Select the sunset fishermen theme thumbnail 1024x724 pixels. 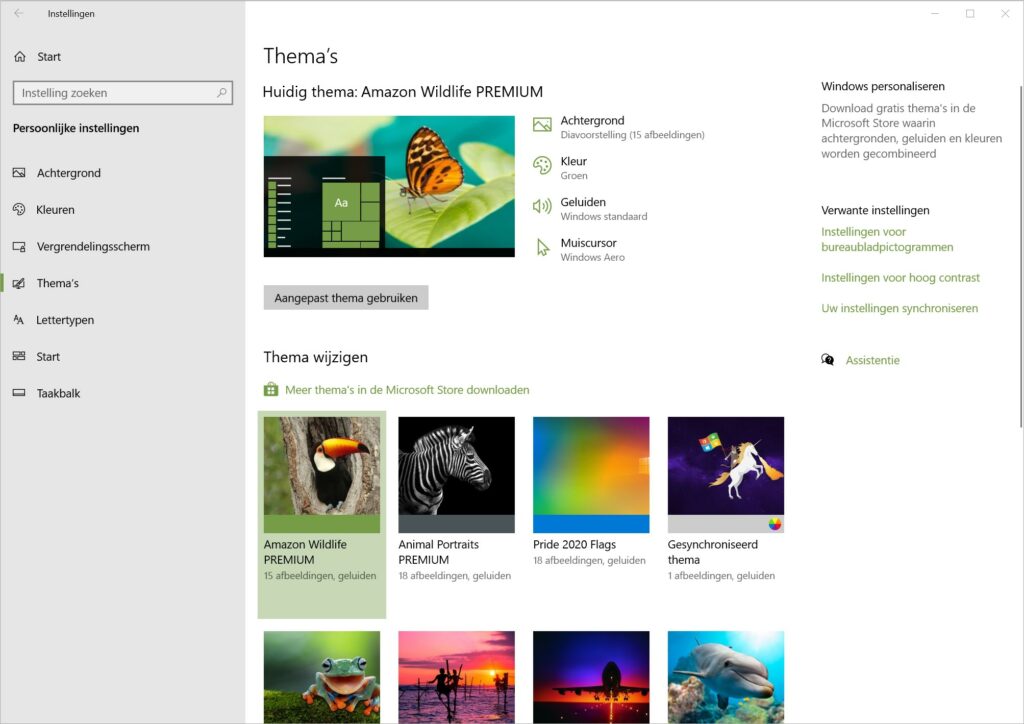(456, 677)
